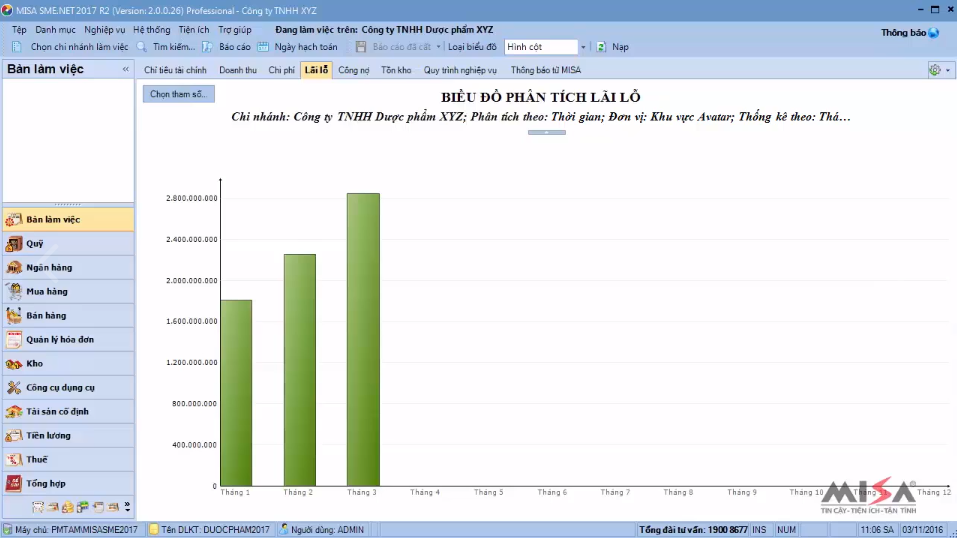Click the Thông báo globe icon
This screenshot has width=957, height=538.
click(x=934, y=33)
